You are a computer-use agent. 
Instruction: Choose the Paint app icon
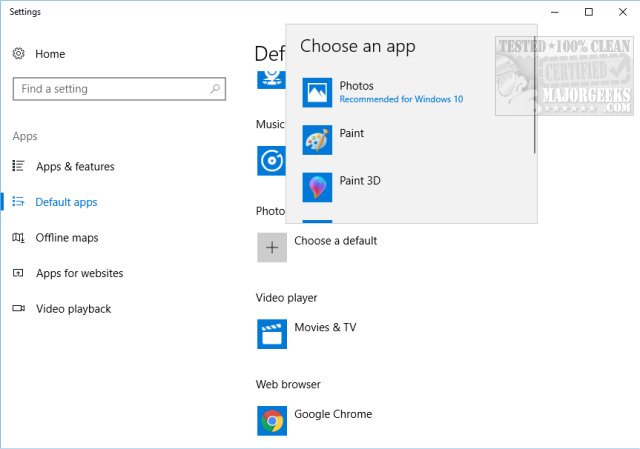(317, 140)
